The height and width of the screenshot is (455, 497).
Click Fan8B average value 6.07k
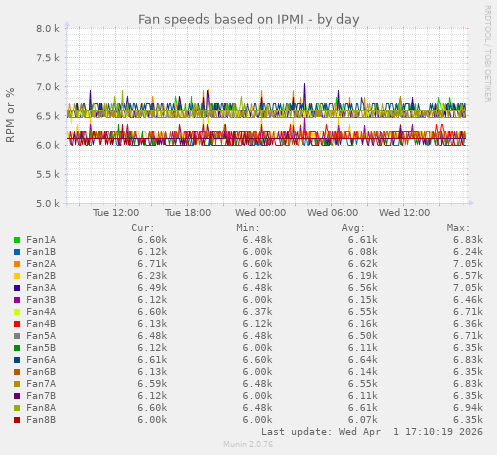click(363, 420)
